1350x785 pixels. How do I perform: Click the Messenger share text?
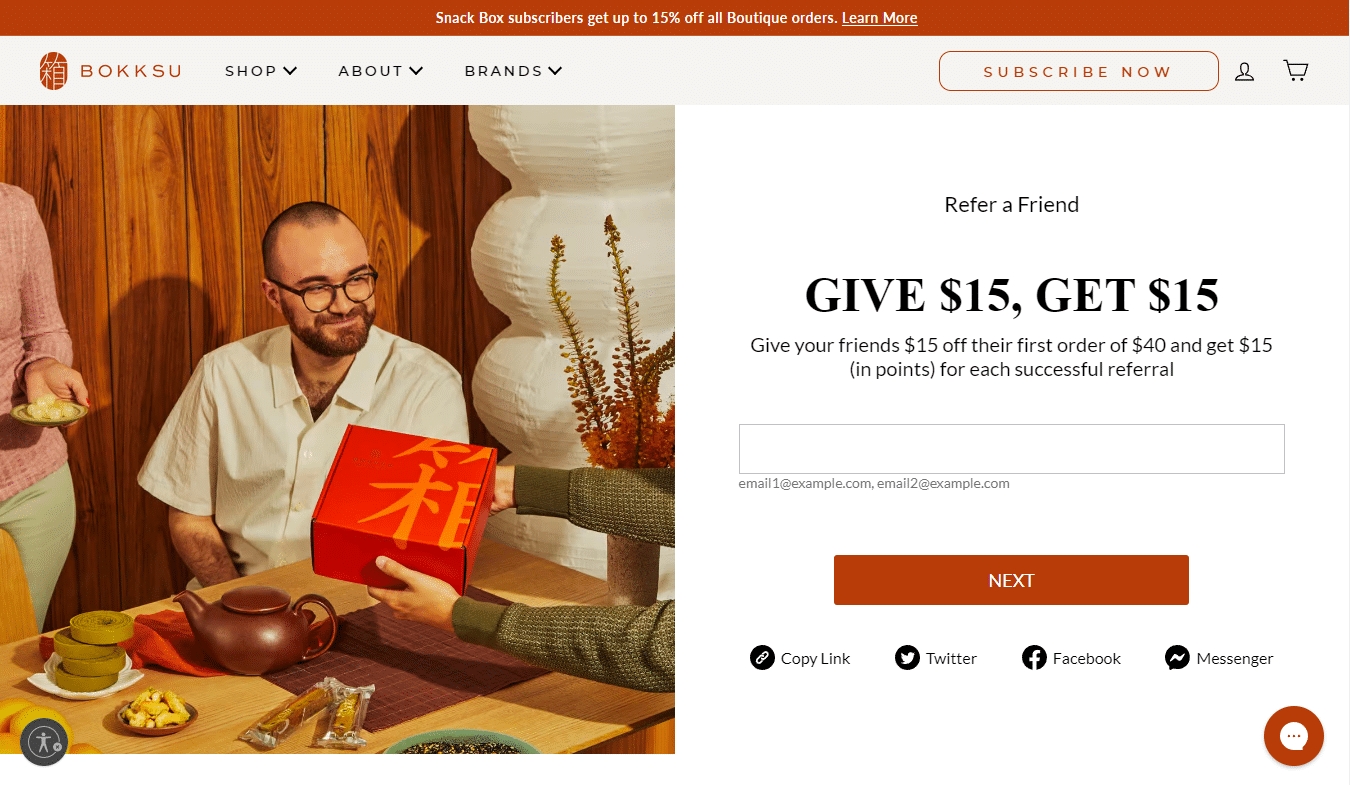tap(1235, 658)
